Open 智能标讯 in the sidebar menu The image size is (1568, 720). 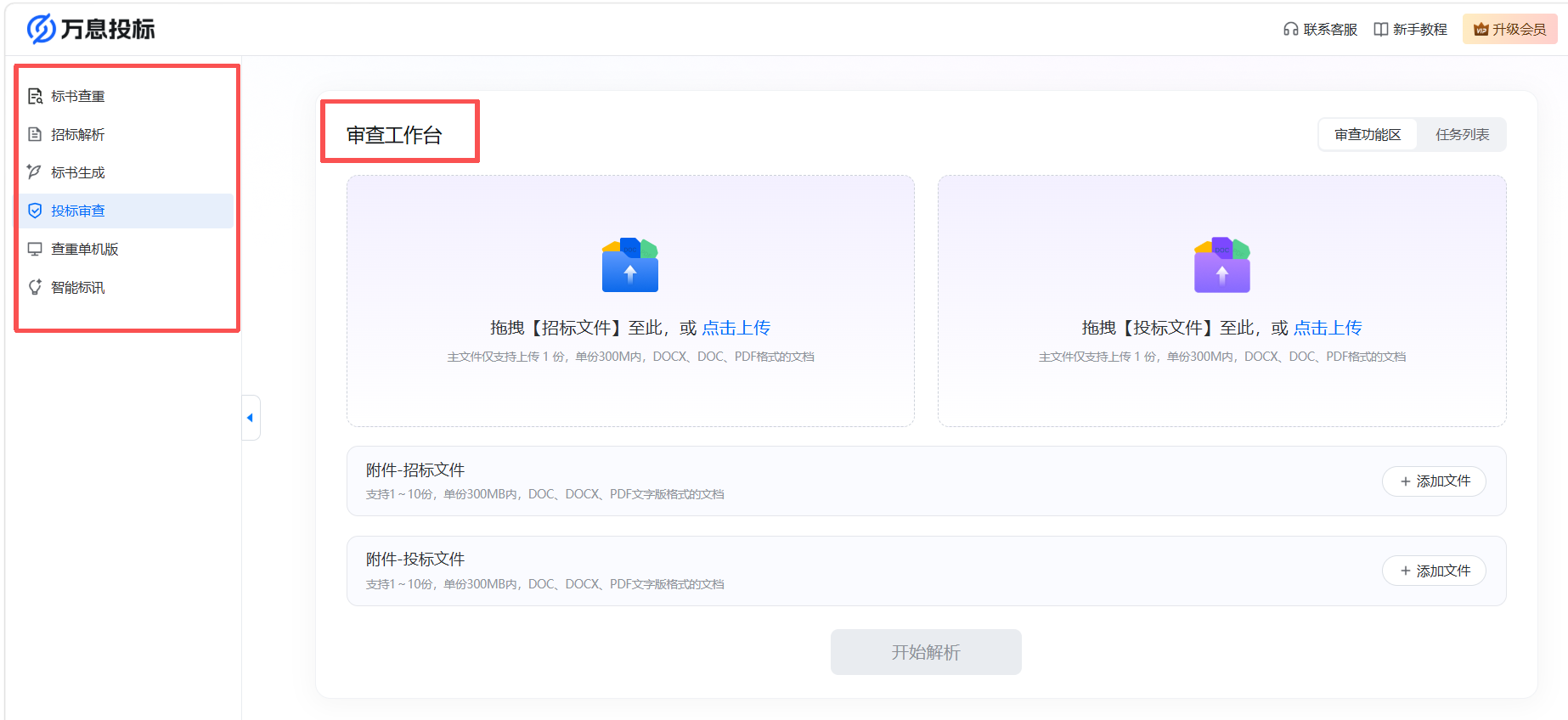126,287
